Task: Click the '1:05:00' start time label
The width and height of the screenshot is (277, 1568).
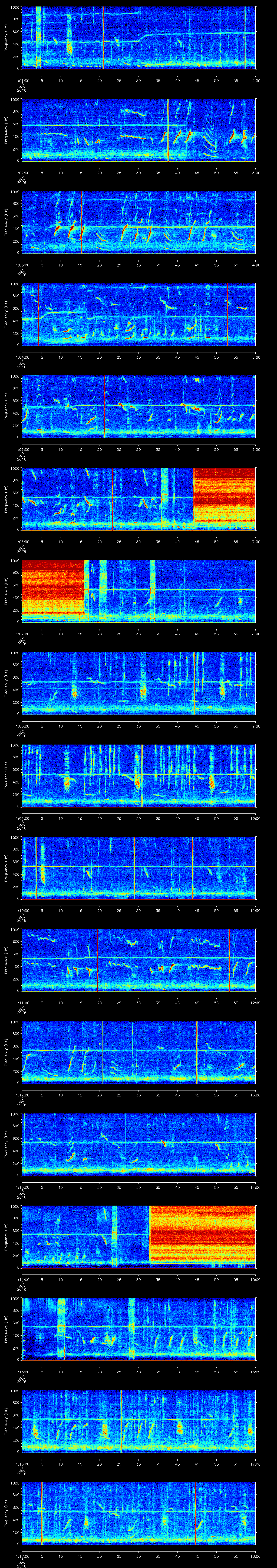Action: click(x=22, y=449)
